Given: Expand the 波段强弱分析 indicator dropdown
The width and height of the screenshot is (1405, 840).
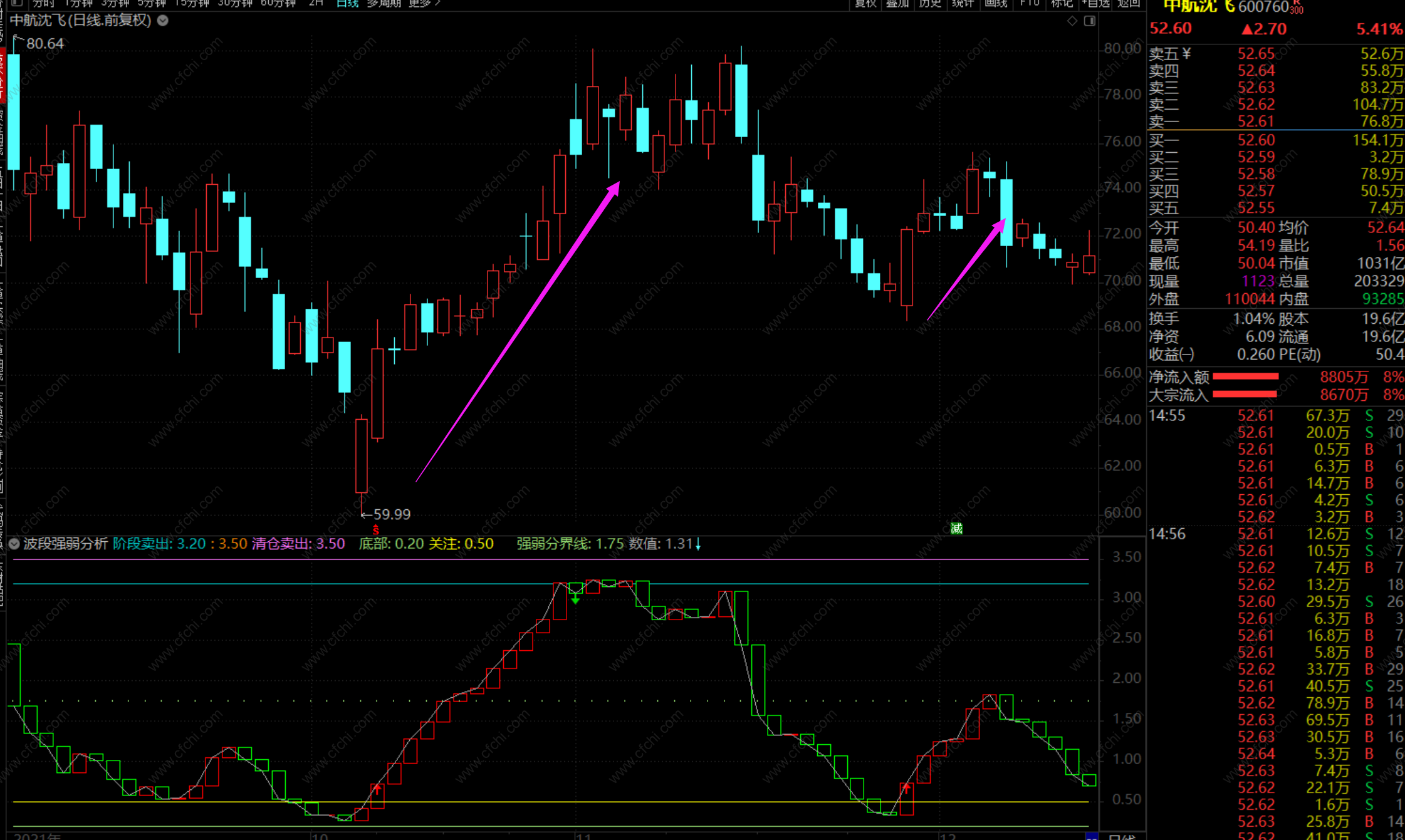Looking at the screenshot, I should point(14,544).
